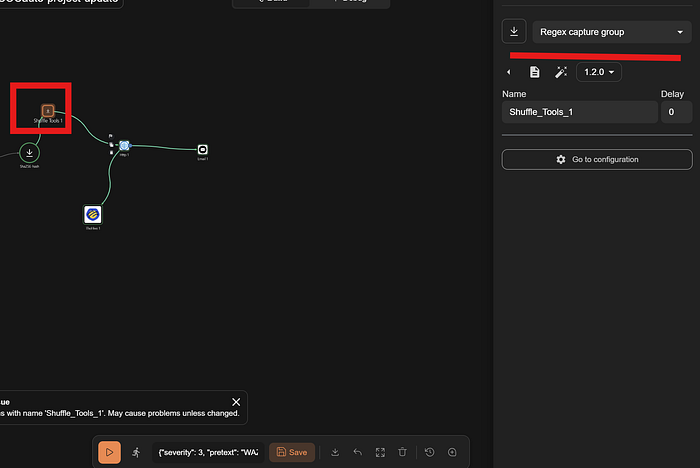Click the Delay label

click(x=672, y=94)
